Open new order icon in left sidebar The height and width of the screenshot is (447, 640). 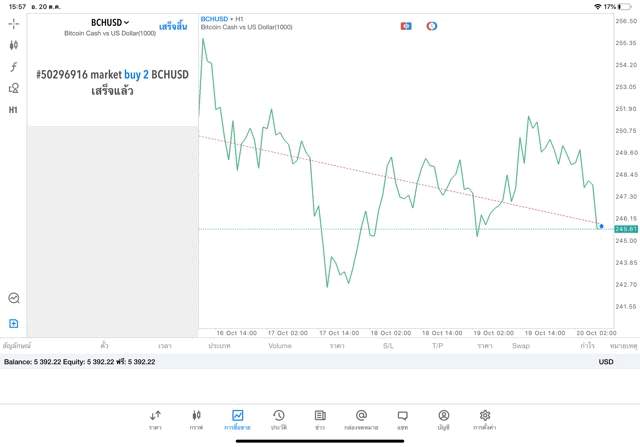[x=13, y=324]
